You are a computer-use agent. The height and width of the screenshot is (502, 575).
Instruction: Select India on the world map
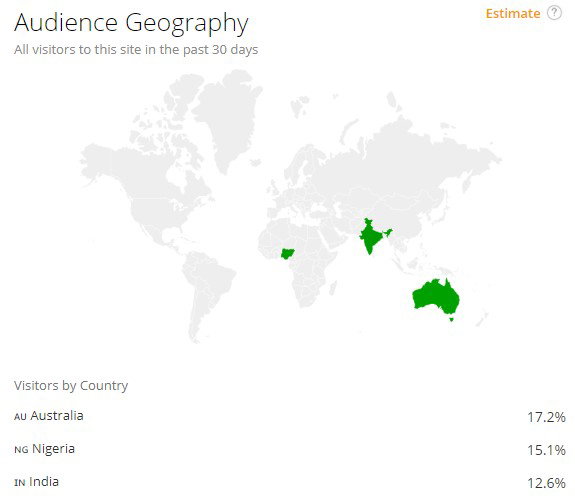[x=372, y=236]
